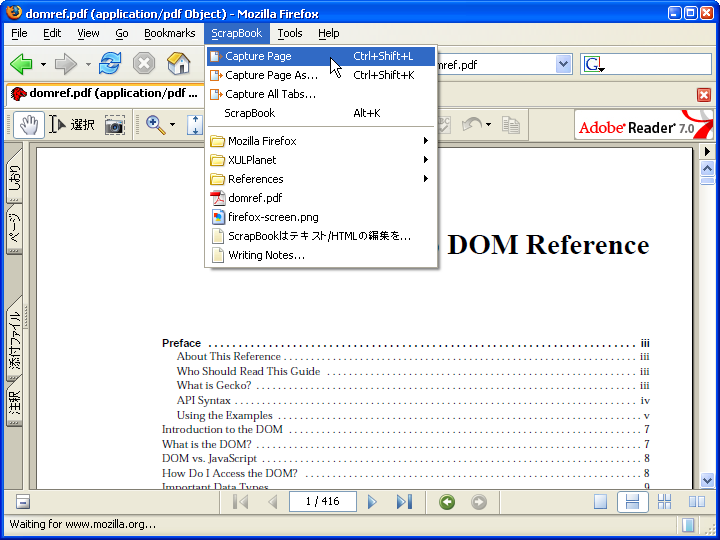Open the Forward history dropdown arrow

pos(88,64)
